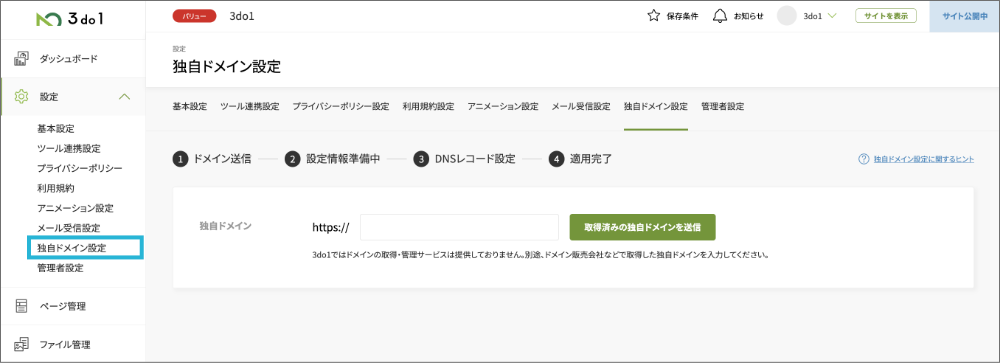Click step 4 適用完了
The height and width of the screenshot is (363, 1000).
click(x=580, y=159)
